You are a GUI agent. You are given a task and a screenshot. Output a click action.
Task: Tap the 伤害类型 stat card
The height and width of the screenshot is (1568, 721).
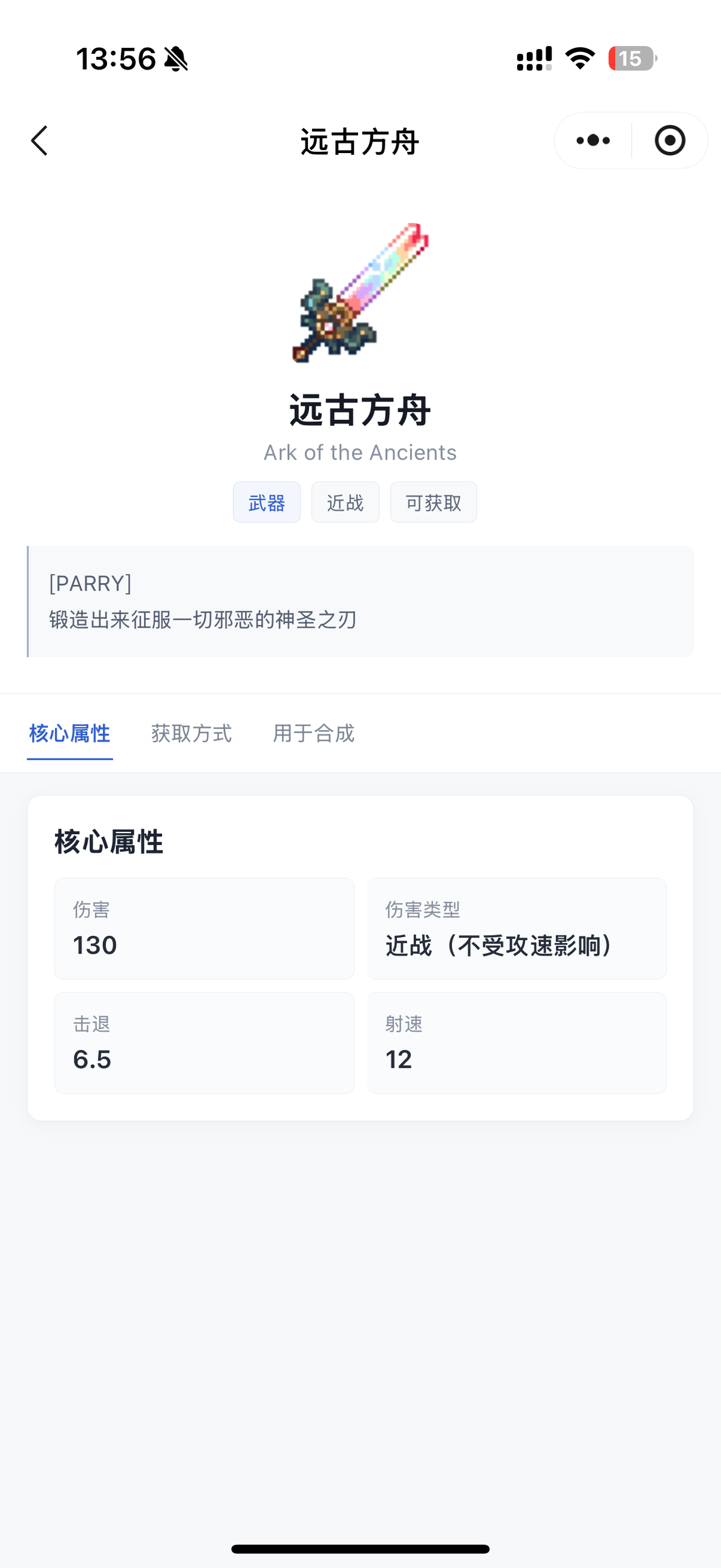(x=517, y=928)
